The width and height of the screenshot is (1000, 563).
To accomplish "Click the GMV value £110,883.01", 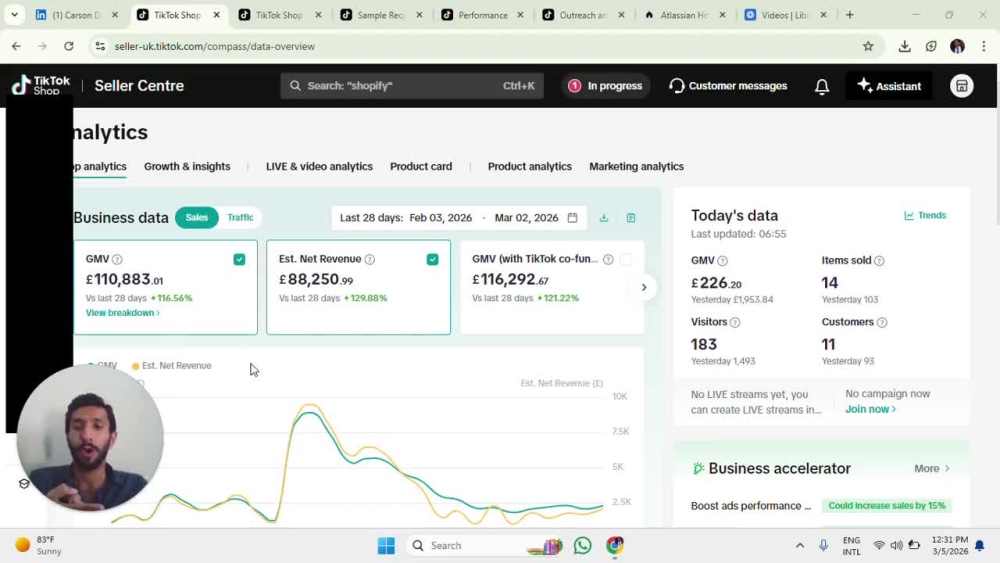I will coord(124,280).
